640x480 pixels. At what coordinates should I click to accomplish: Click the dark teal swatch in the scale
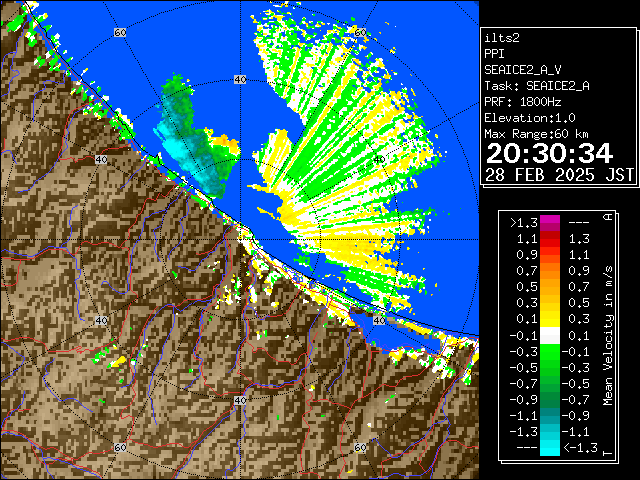[550, 416]
